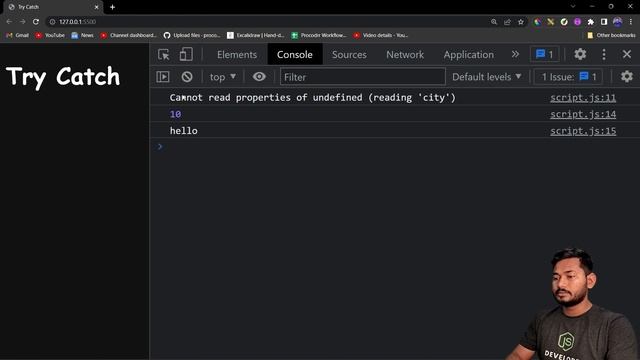Viewport: 640px width, 360px height.
Task: Toggle the browser side panel icon
Action: pos(604,22)
